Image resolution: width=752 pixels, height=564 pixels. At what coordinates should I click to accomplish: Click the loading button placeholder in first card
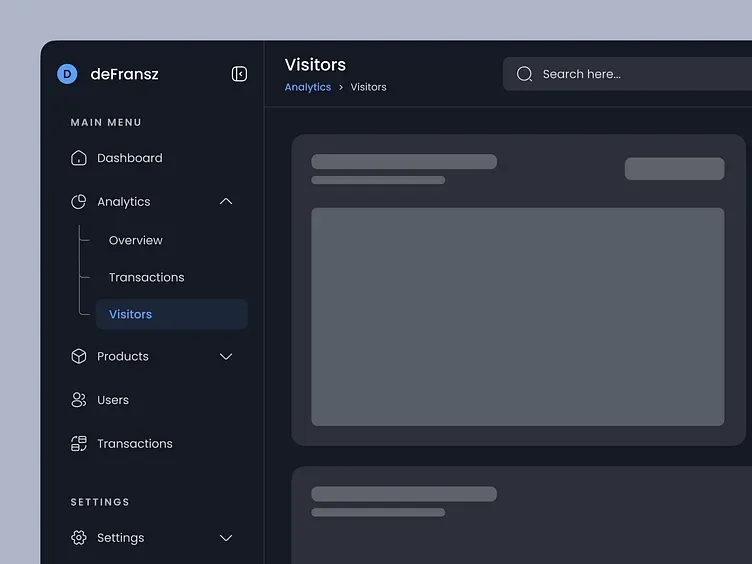674,169
